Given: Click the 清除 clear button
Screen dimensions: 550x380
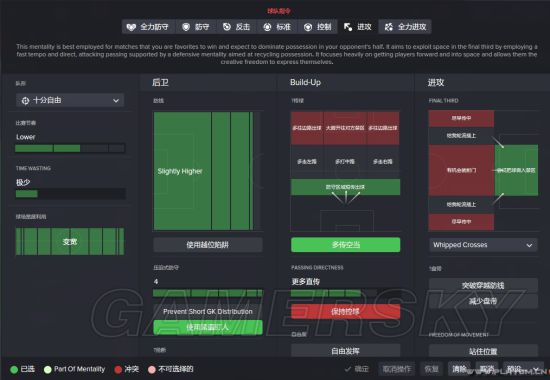Looking at the screenshot, I should tap(459, 369).
